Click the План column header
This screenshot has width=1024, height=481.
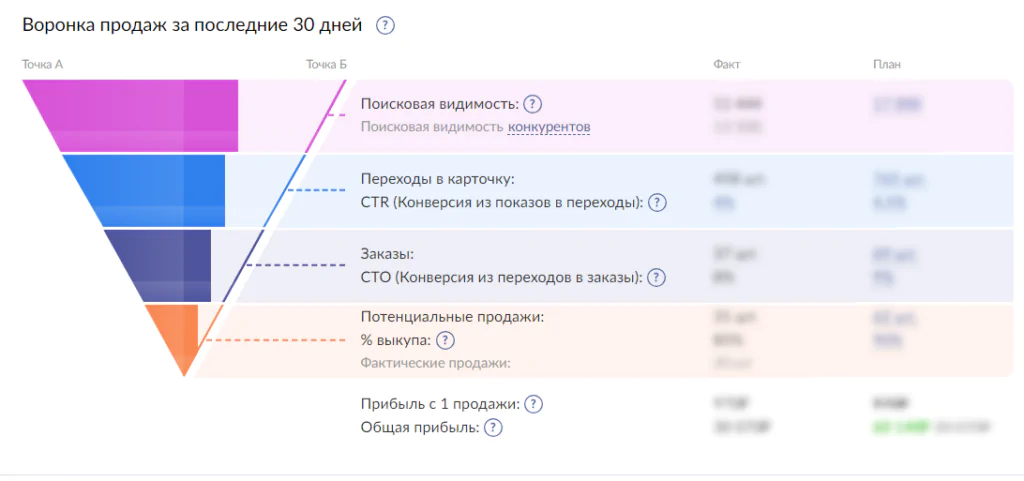(x=887, y=65)
